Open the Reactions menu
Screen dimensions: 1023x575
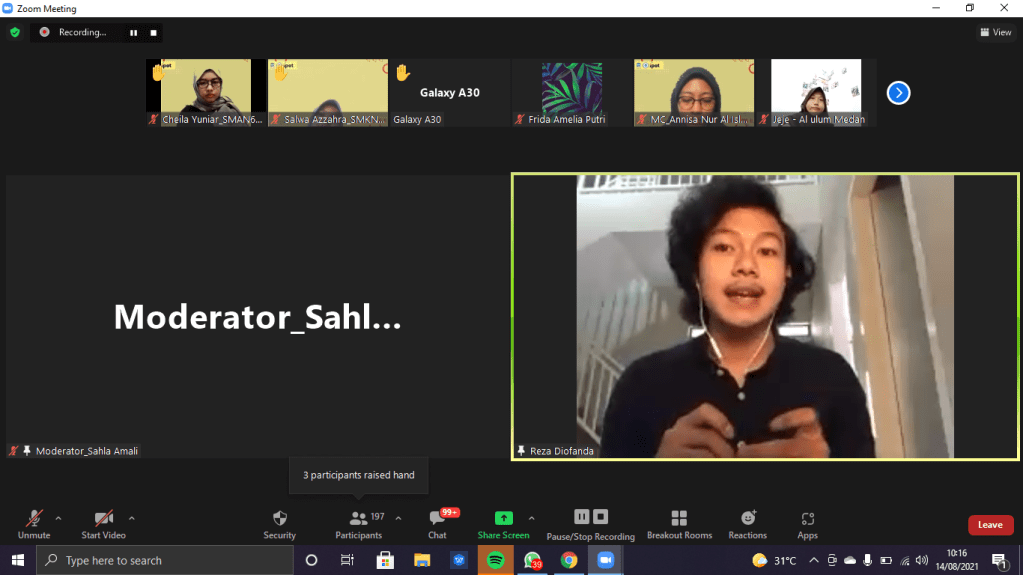[748, 523]
